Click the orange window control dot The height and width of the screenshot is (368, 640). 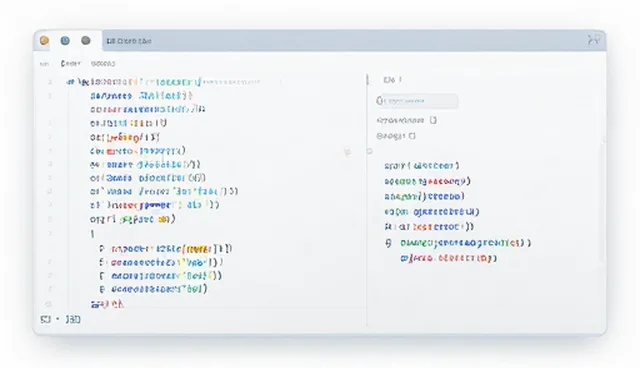(44, 40)
